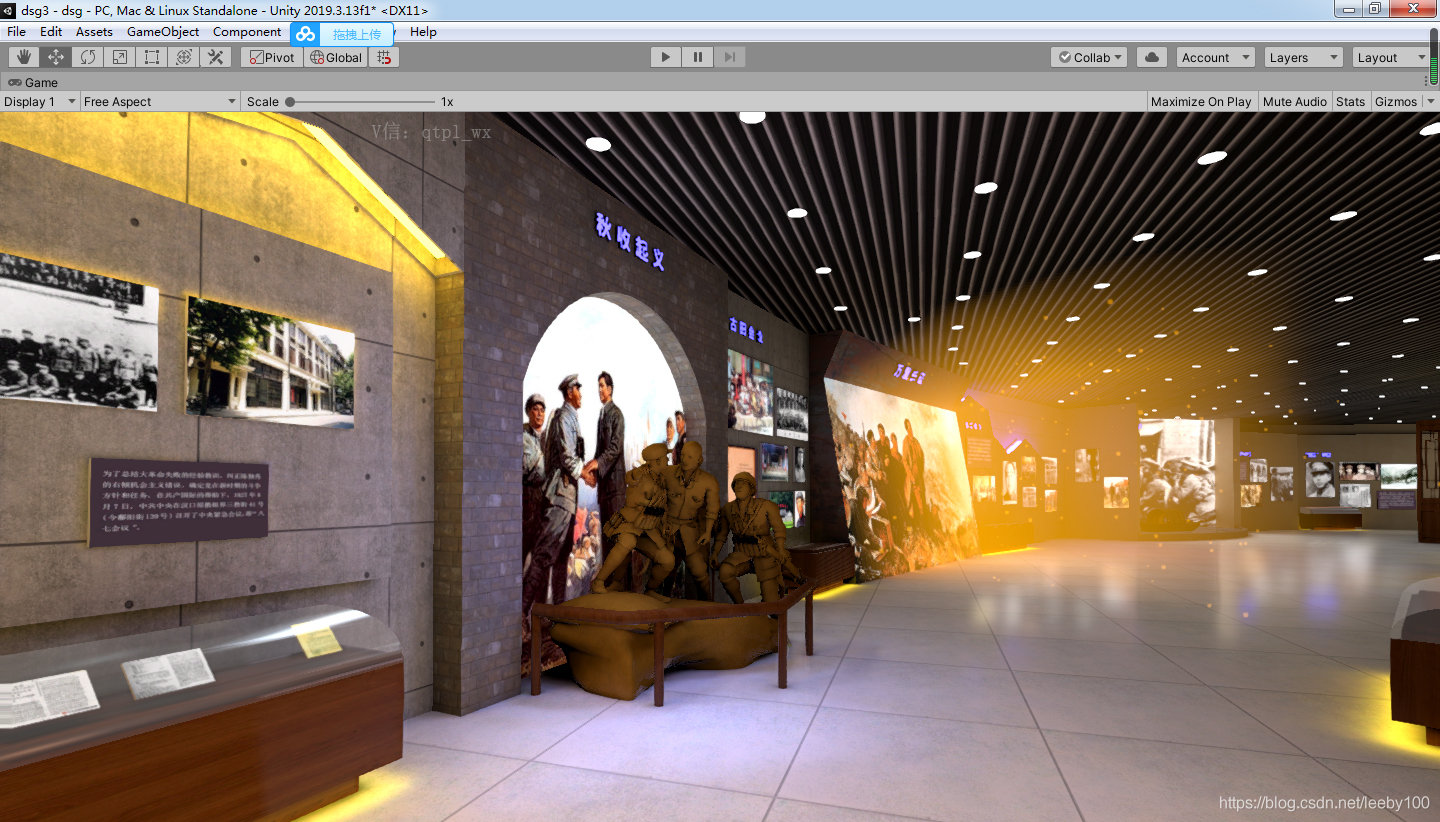Screen dimensions: 1440x822
Task: Toggle Global handle orientation
Action: click(x=336, y=57)
